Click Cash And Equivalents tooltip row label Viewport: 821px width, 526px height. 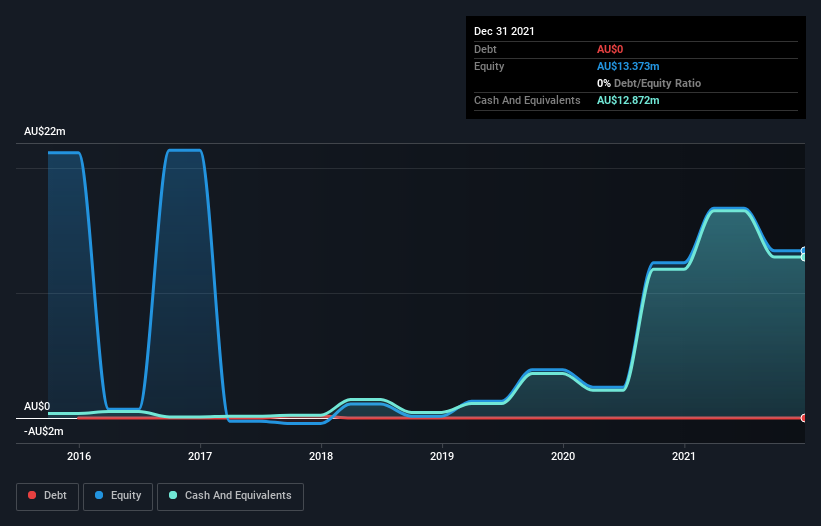(x=527, y=100)
